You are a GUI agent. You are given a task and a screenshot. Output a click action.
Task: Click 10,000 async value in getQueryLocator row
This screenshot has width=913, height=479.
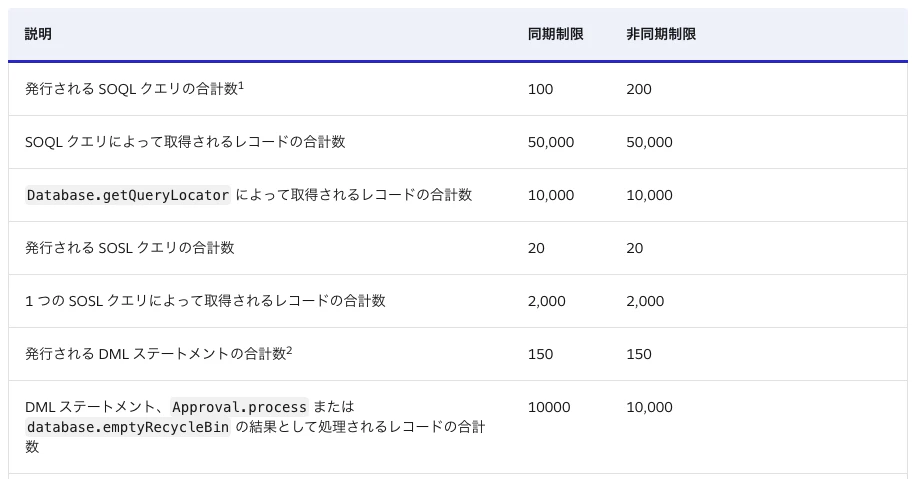click(649, 195)
